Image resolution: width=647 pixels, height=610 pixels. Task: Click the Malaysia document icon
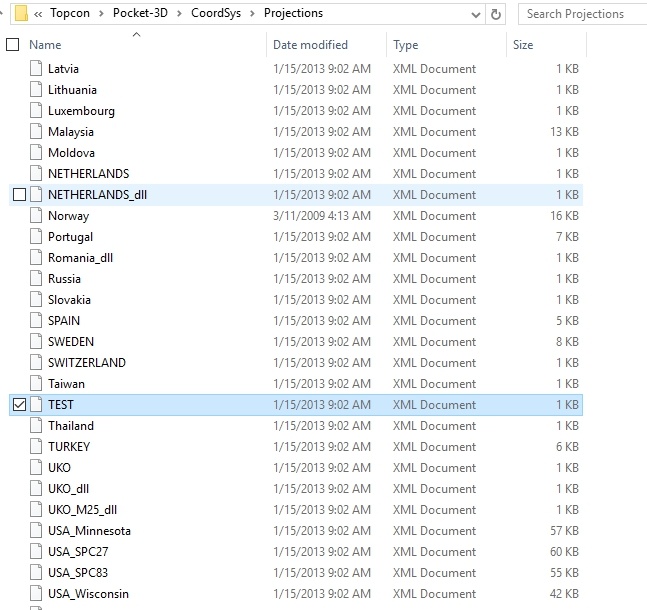[x=36, y=132]
